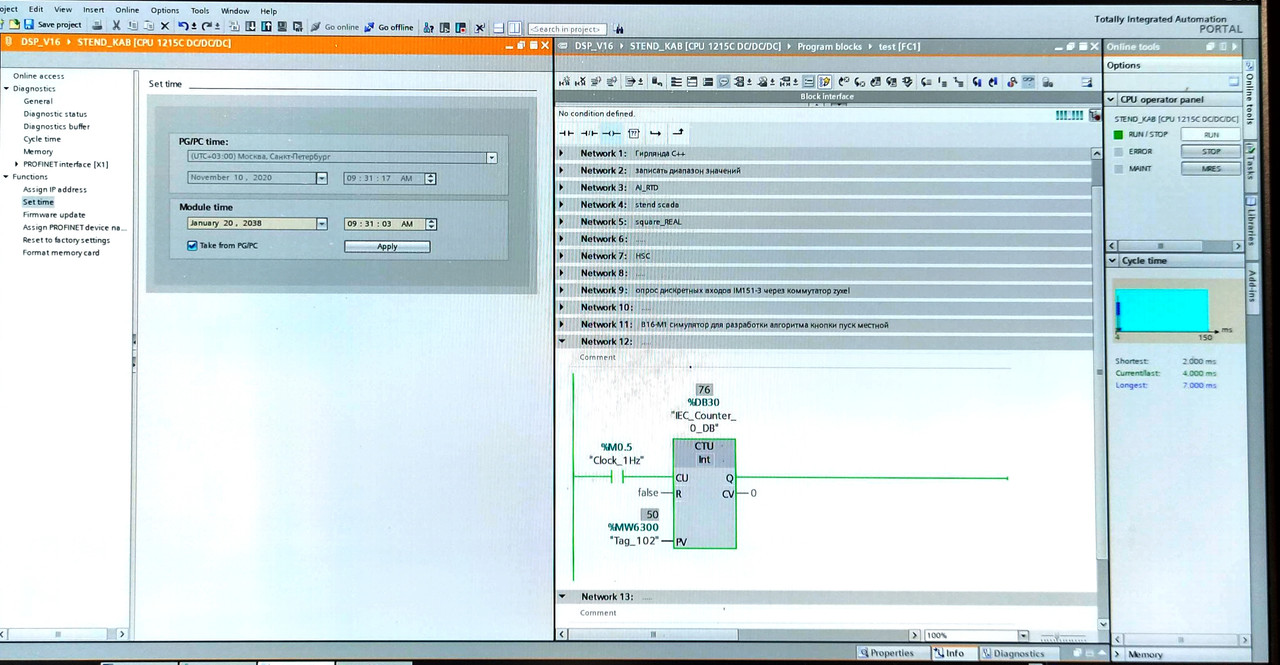This screenshot has height=665, width=1280.
Task: Open the PG/PC date dropdown
Action: 322,178
